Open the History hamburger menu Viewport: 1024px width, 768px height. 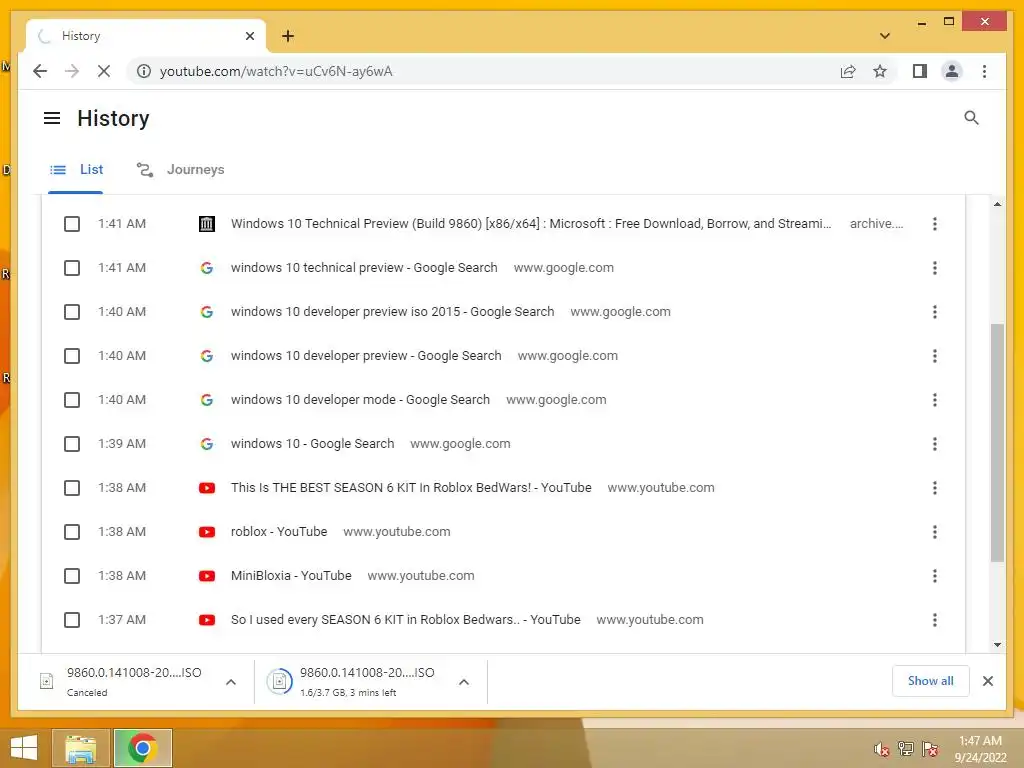pos(52,118)
